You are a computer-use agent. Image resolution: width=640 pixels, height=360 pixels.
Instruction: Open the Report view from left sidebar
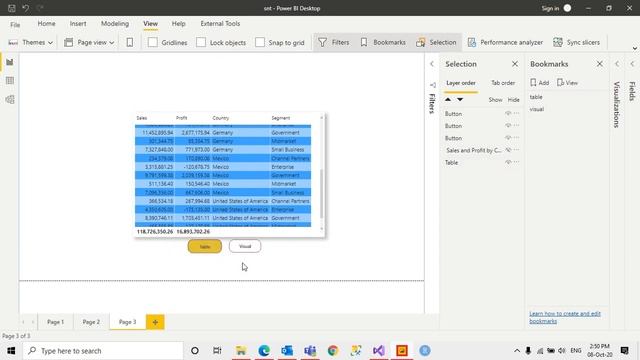10,62
